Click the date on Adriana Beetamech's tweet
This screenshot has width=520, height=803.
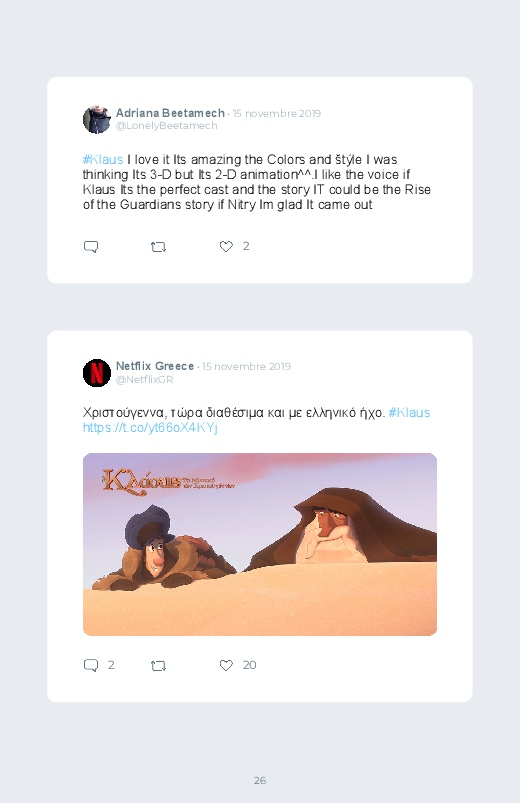coord(277,113)
